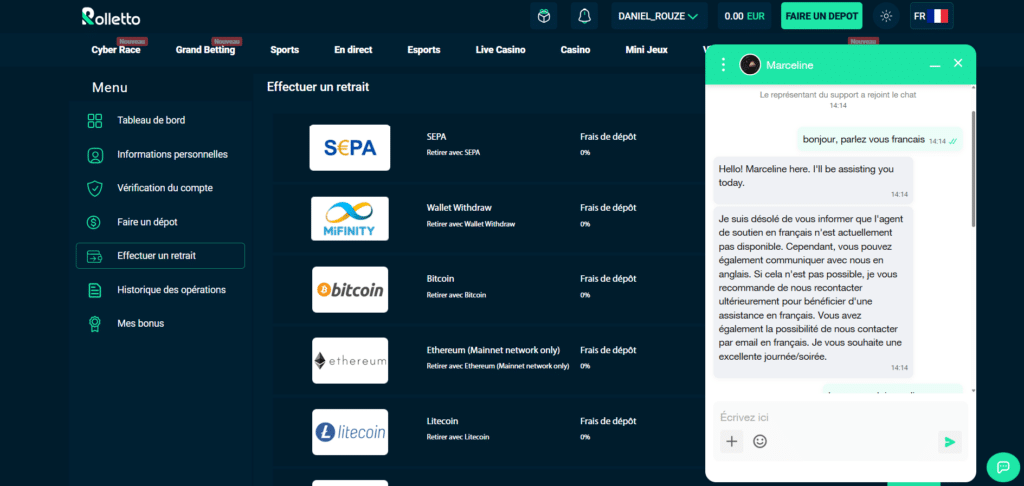1024x486 pixels.
Task: Click 'Ethereum (Mainnet network only)' title
Action: 493,350
